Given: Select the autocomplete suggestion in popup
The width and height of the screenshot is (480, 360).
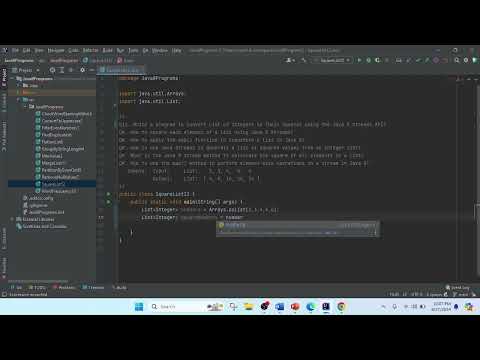Looking at the screenshot, I should click(x=297, y=225).
